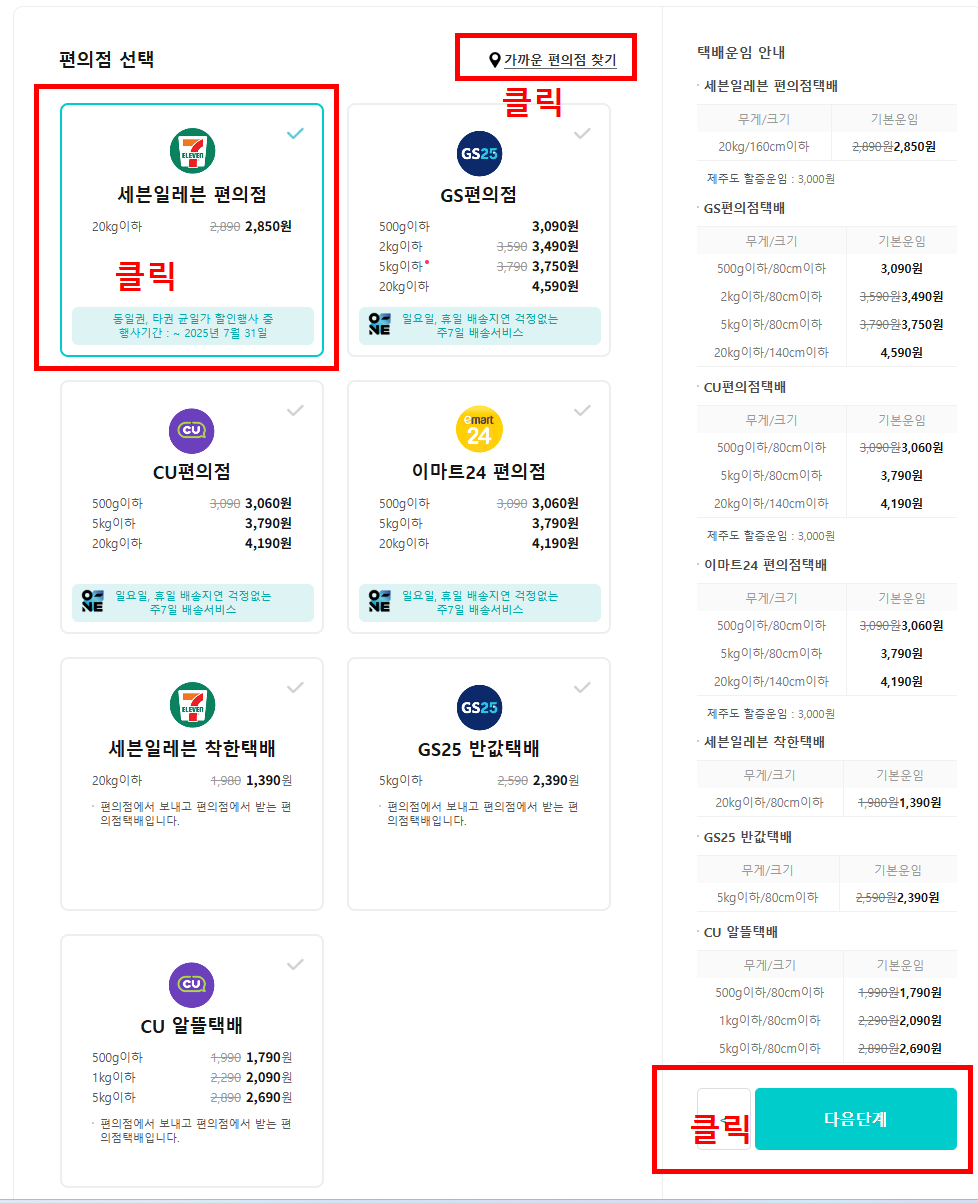The width and height of the screenshot is (978, 1203).
Task: Click the GS편의점택배 fare table heading
Action: point(744,208)
